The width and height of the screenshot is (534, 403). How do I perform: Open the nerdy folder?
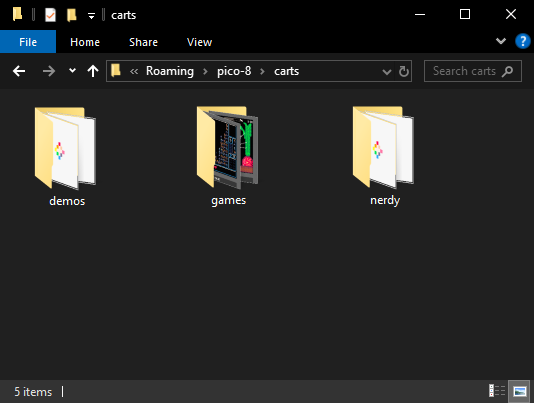384,155
